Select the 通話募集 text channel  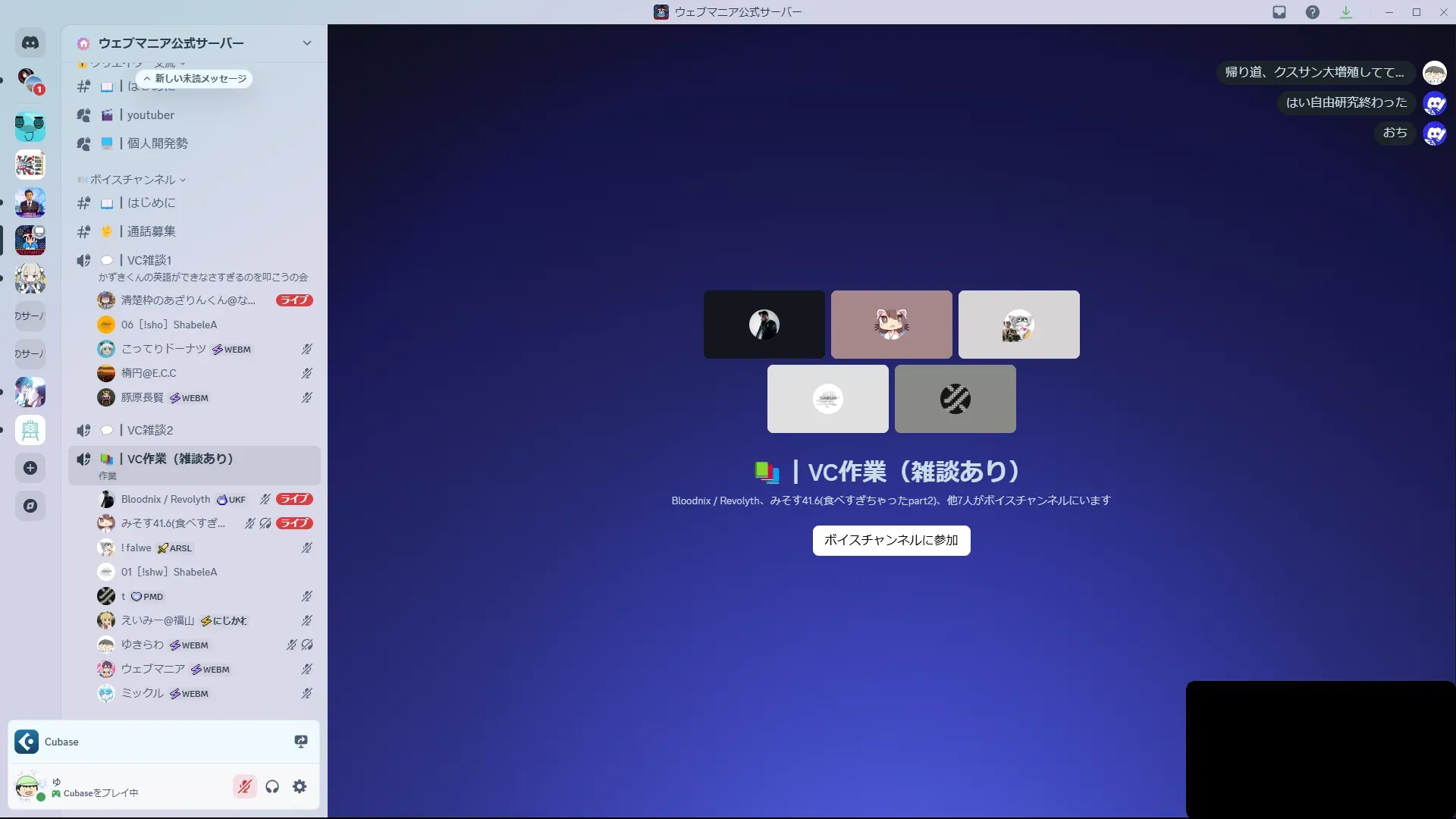click(x=151, y=231)
